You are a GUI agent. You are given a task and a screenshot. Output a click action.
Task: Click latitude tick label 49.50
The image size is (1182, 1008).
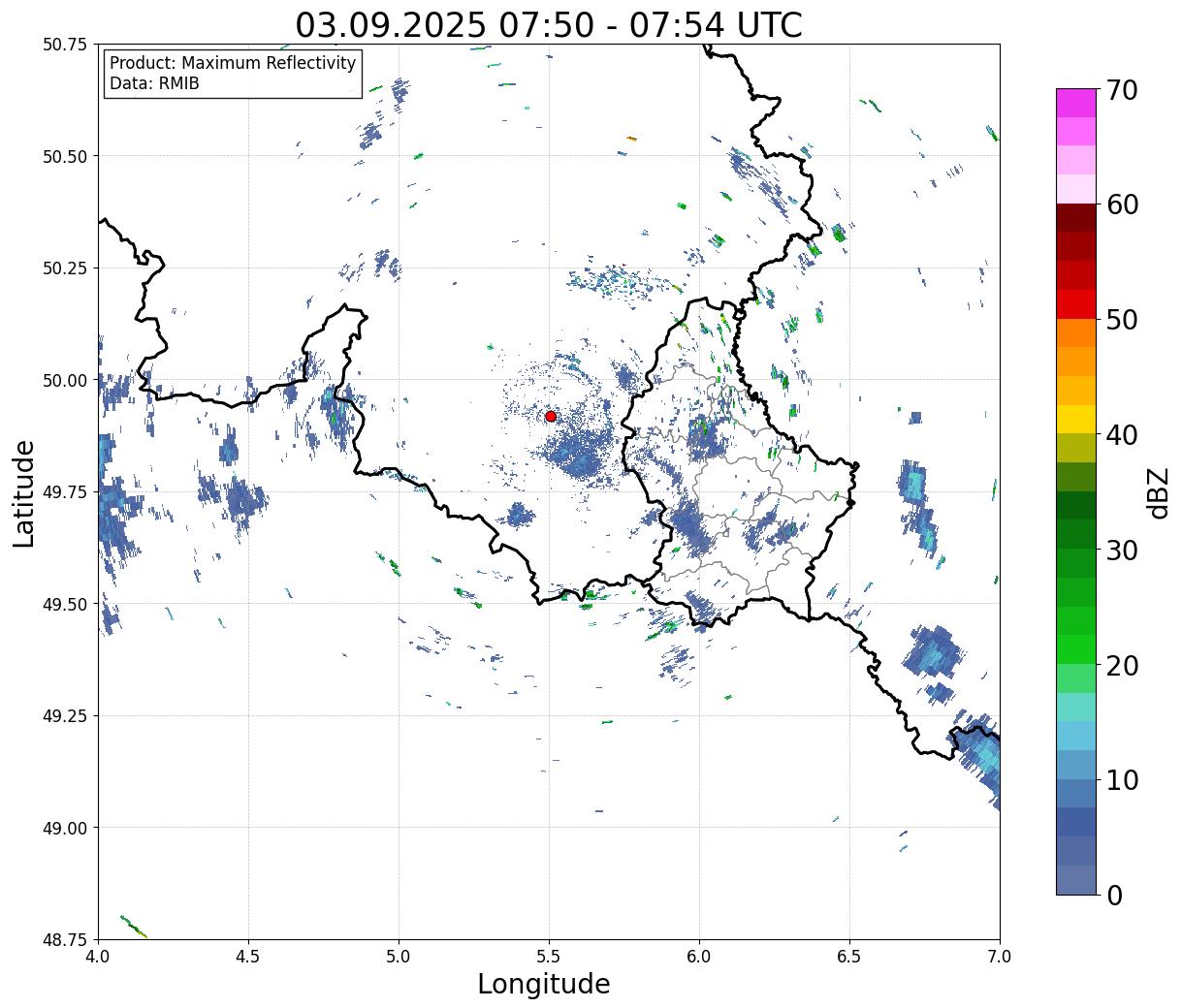click(65, 604)
